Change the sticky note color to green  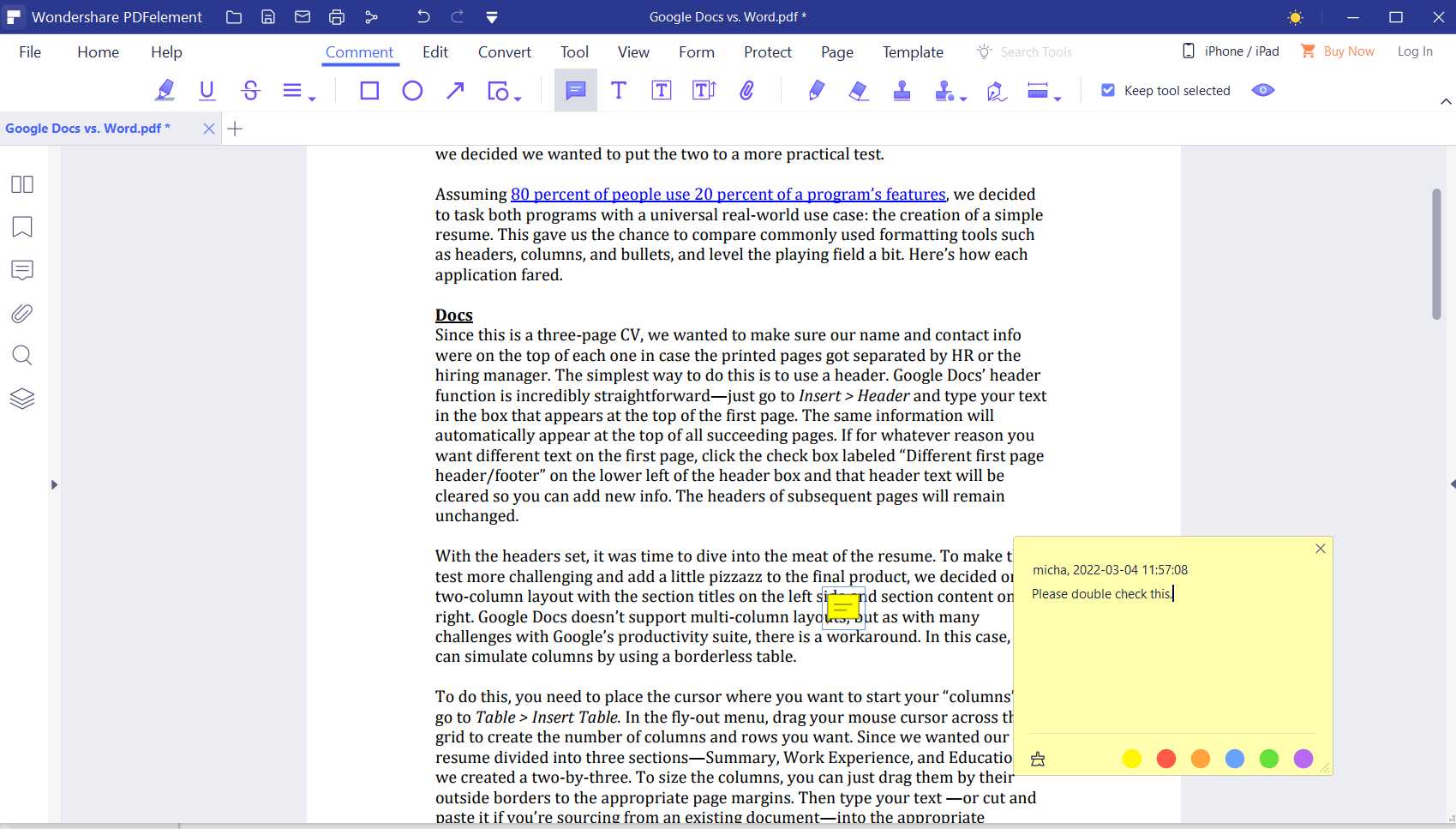pos(1268,758)
